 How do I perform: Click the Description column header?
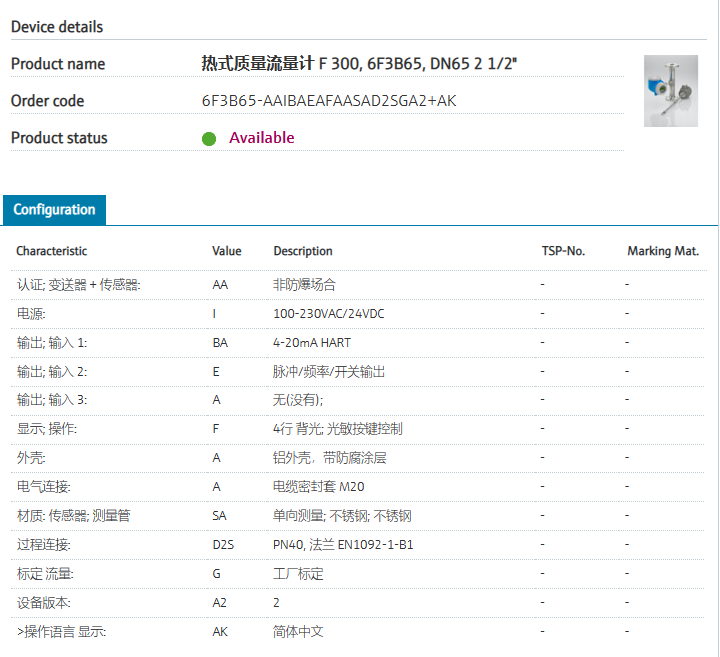303,251
